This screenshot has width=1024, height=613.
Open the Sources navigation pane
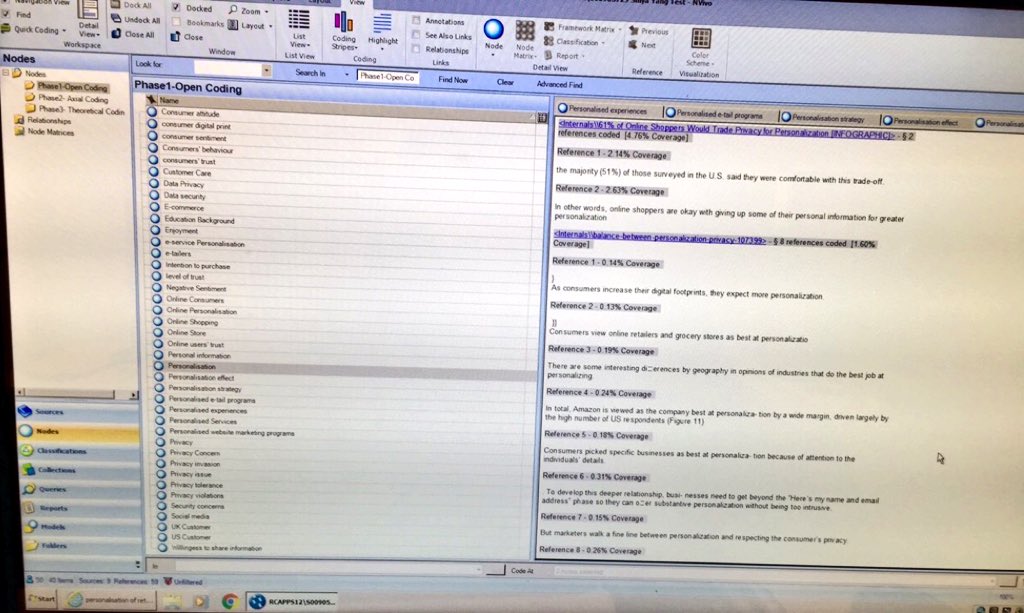tap(77, 411)
